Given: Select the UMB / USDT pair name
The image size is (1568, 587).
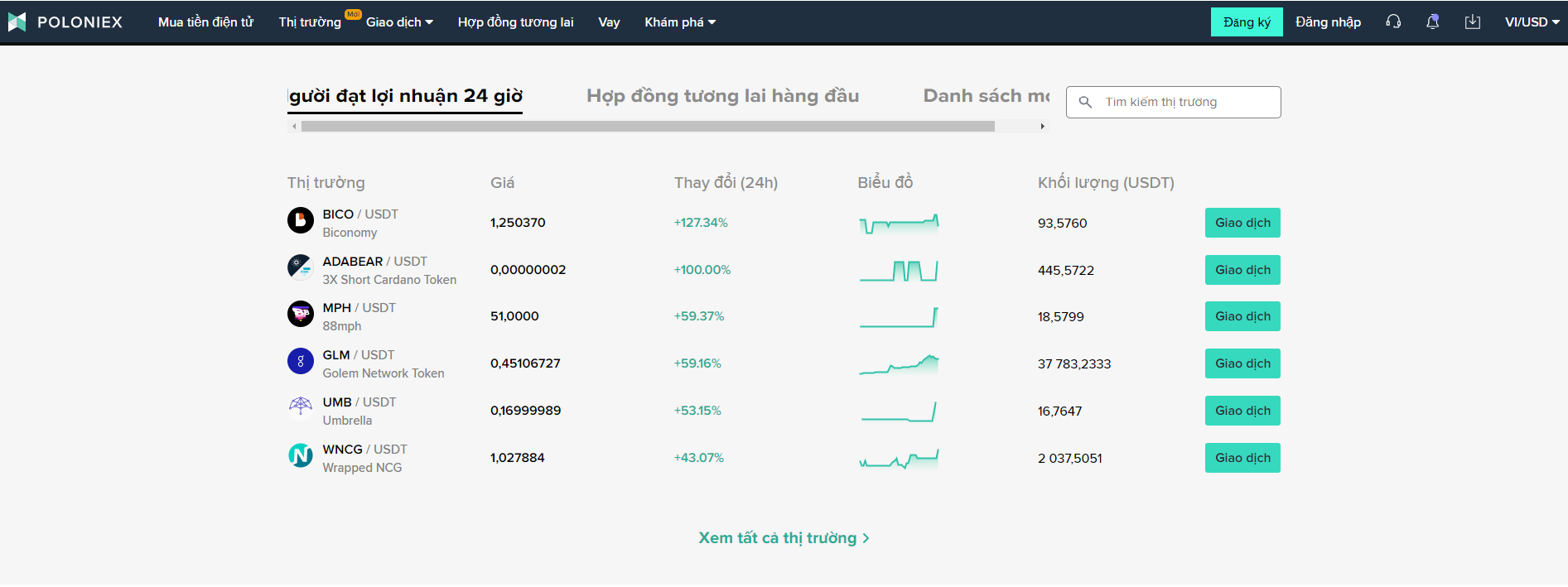Looking at the screenshot, I should tap(359, 402).
